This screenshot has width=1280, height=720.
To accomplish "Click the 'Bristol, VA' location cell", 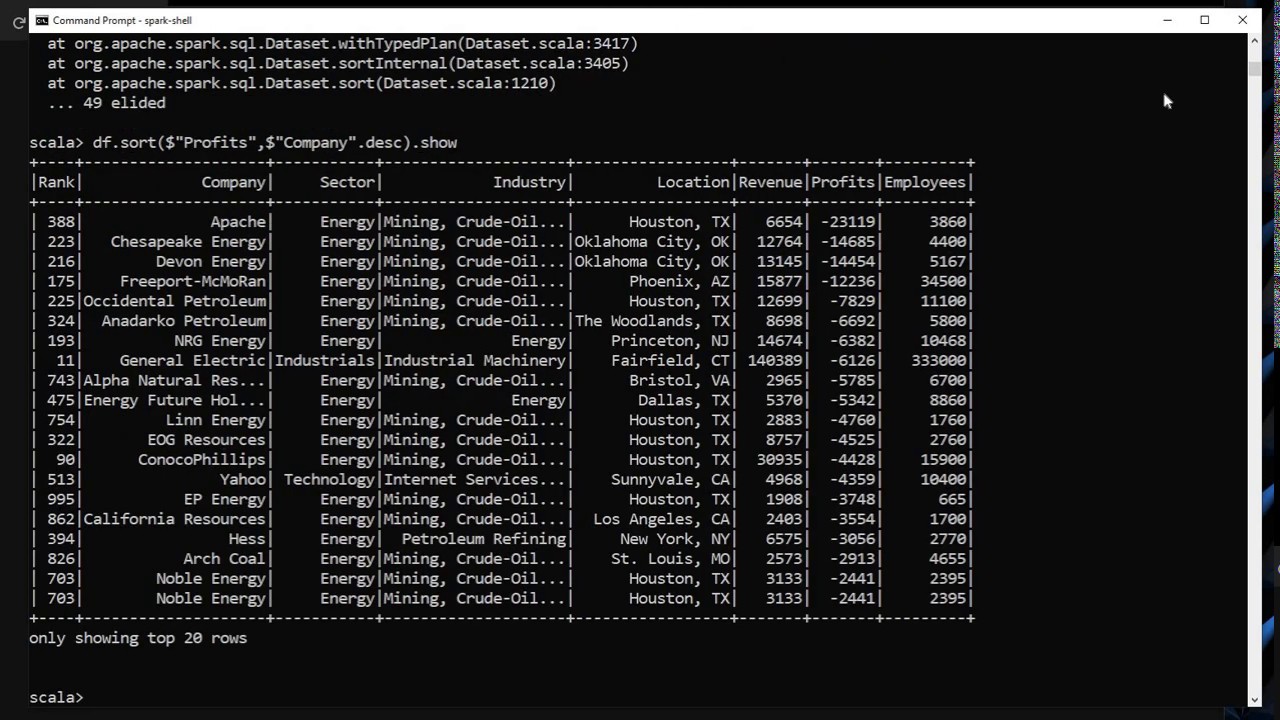I will tap(680, 381).
